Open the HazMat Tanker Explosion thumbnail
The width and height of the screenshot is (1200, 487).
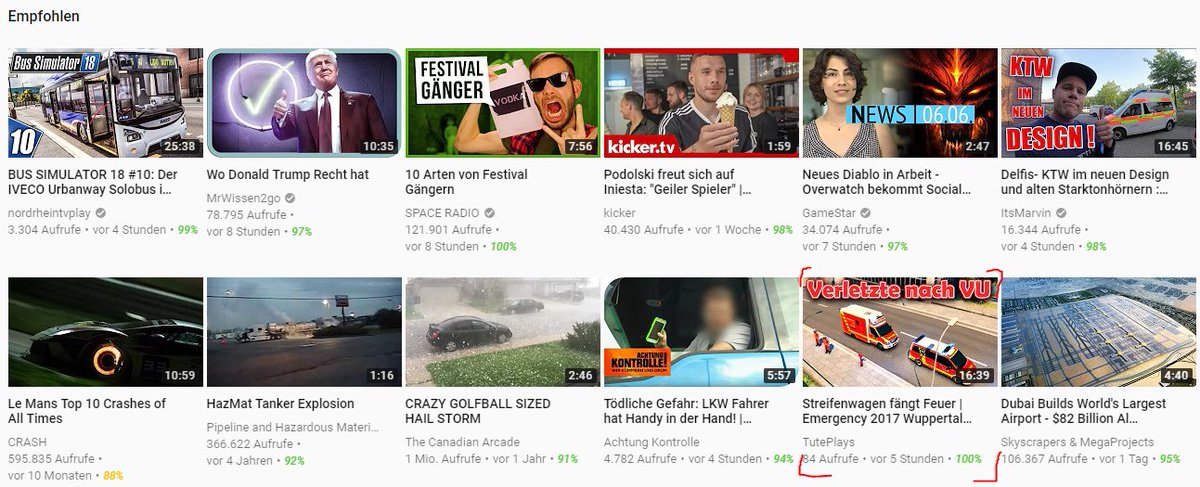point(303,332)
